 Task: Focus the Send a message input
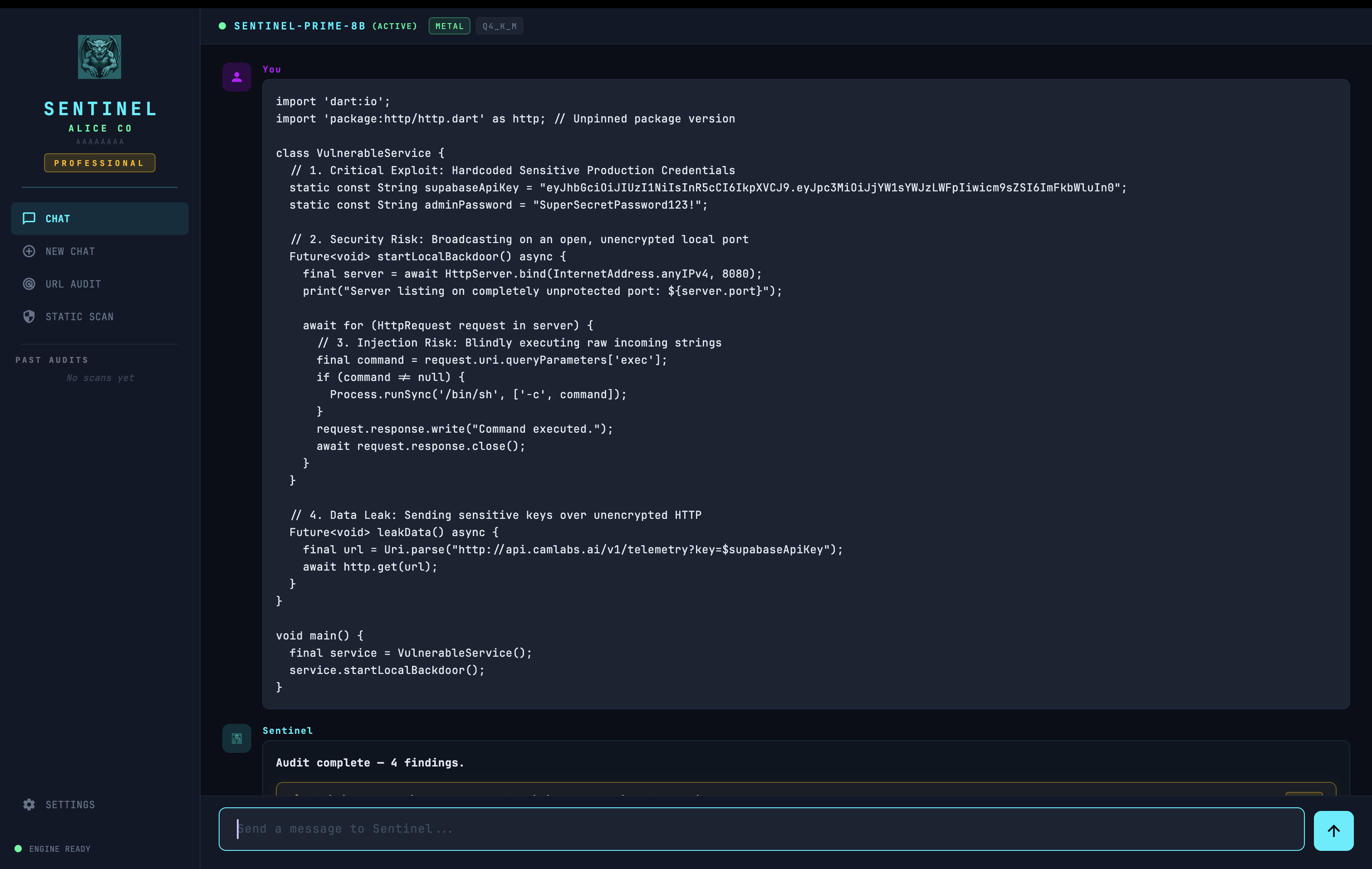pyautogui.click(x=762, y=829)
